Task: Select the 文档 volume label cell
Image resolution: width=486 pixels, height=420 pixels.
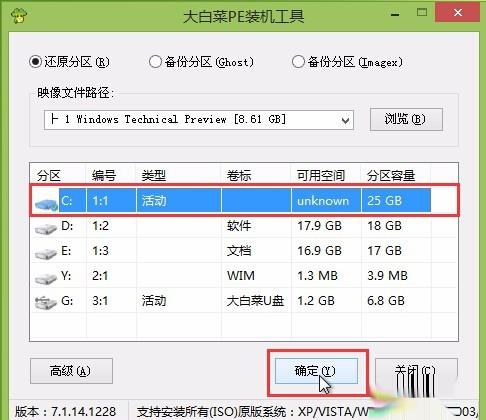Action: [x=239, y=251]
